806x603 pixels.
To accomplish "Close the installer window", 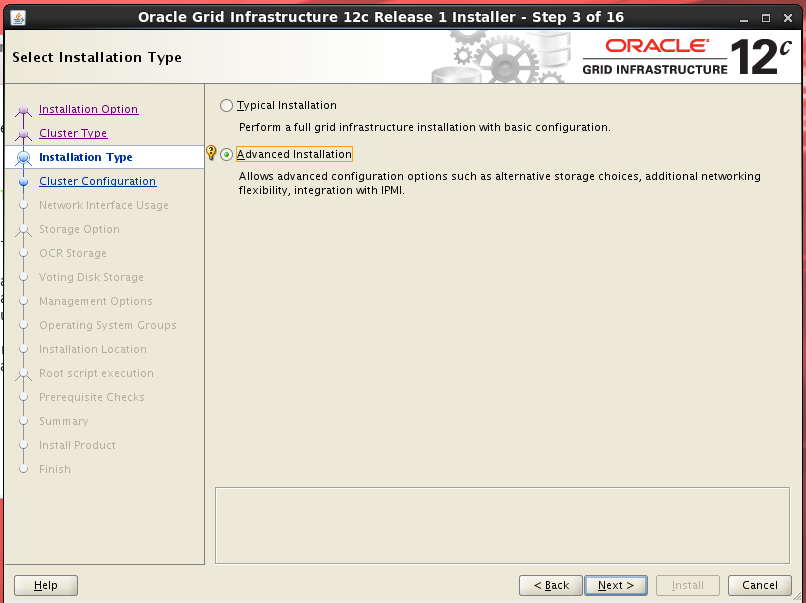I will click(x=787, y=18).
